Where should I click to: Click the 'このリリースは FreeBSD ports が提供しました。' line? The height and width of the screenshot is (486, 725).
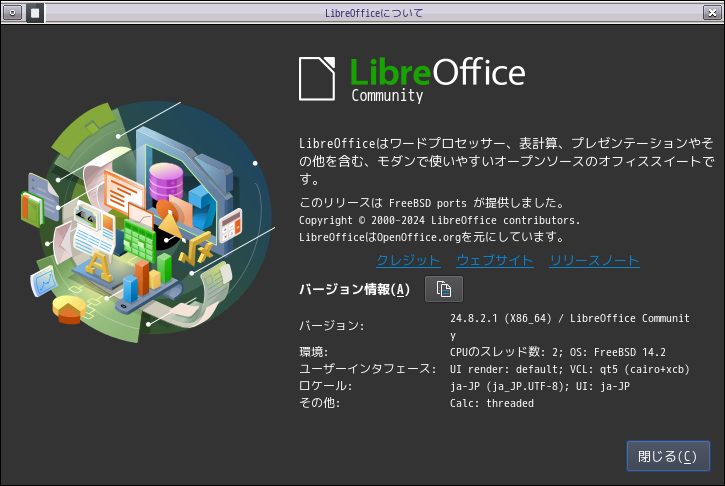click(x=432, y=203)
